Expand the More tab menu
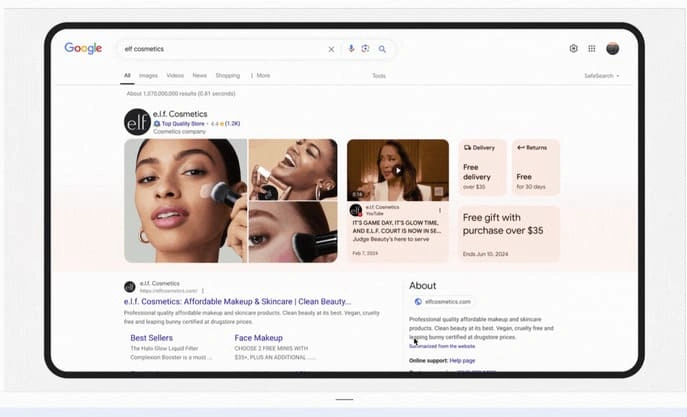Image resolution: width=687 pixels, height=417 pixels. click(x=261, y=75)
